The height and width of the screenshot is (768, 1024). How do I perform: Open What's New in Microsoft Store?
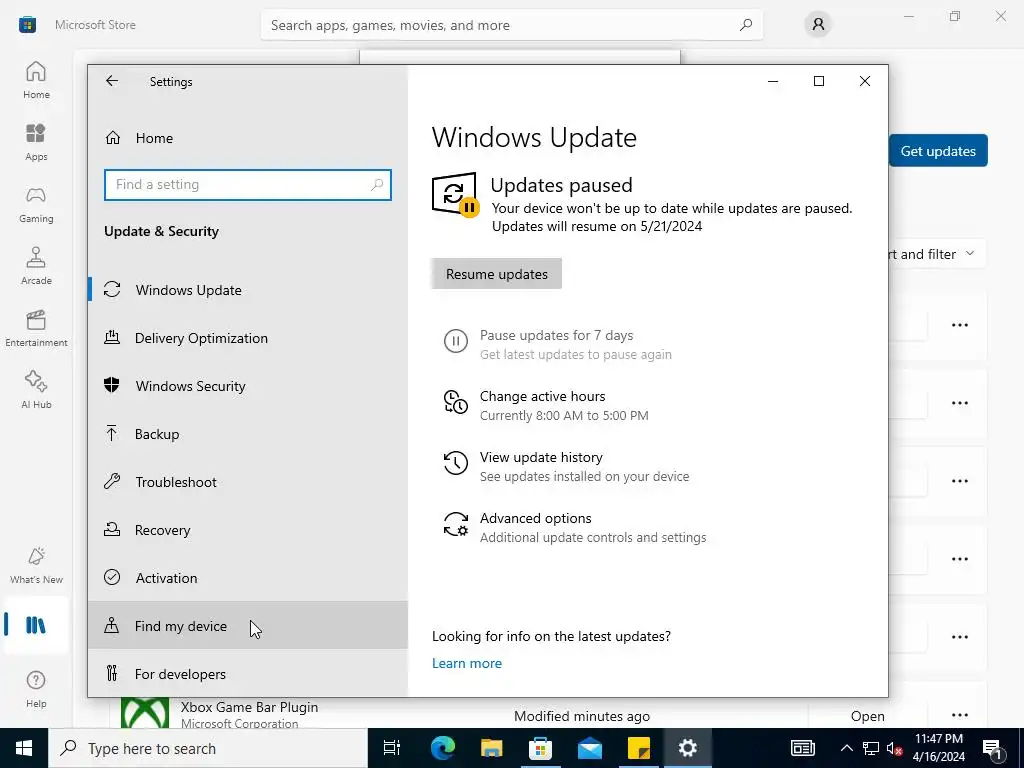tap(36, 566)
